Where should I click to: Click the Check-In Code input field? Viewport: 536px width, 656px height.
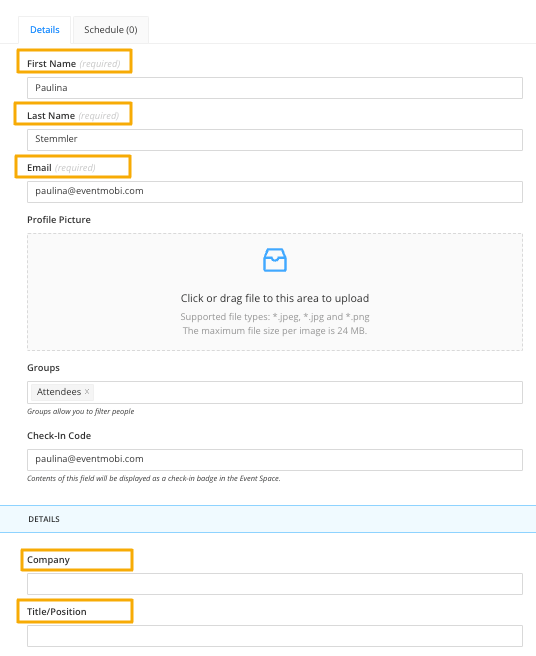point(275,460)
